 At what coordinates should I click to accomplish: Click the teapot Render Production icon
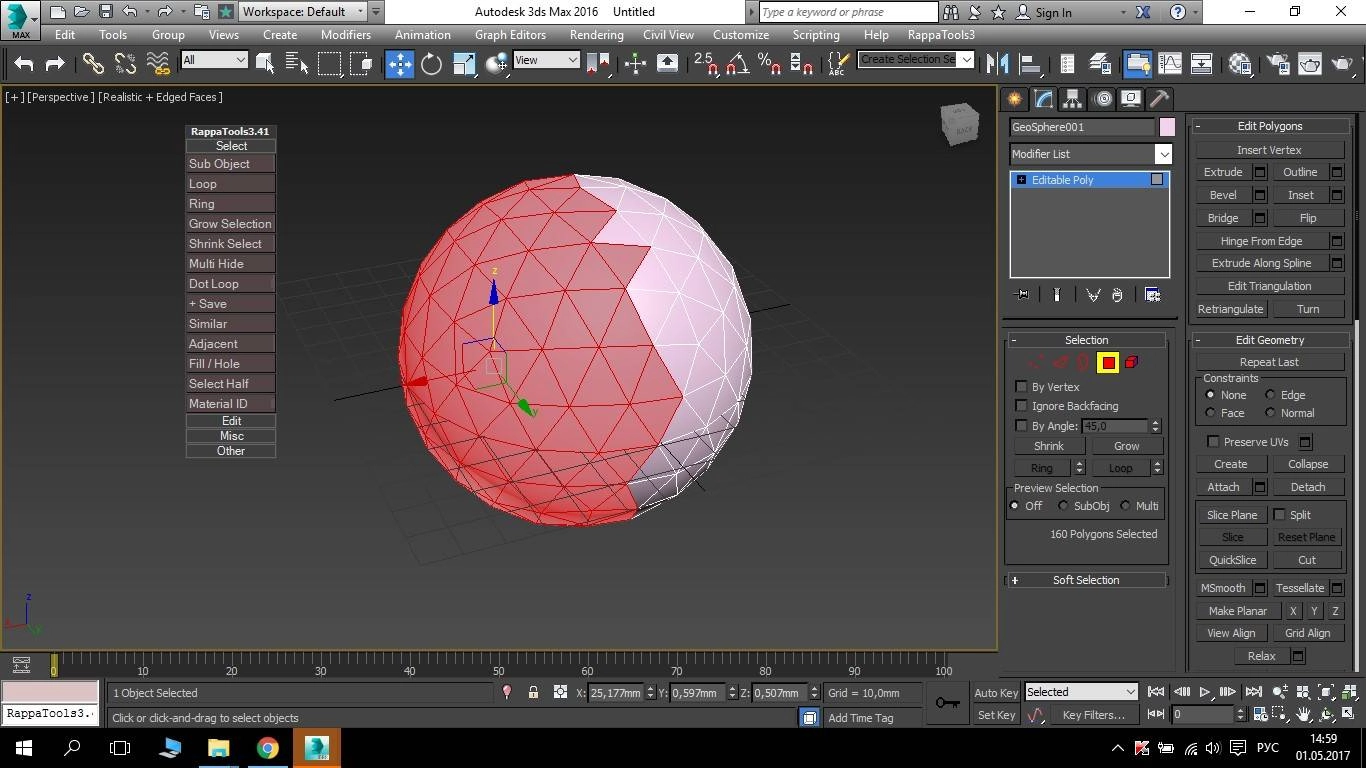[x=1343, y=64]
